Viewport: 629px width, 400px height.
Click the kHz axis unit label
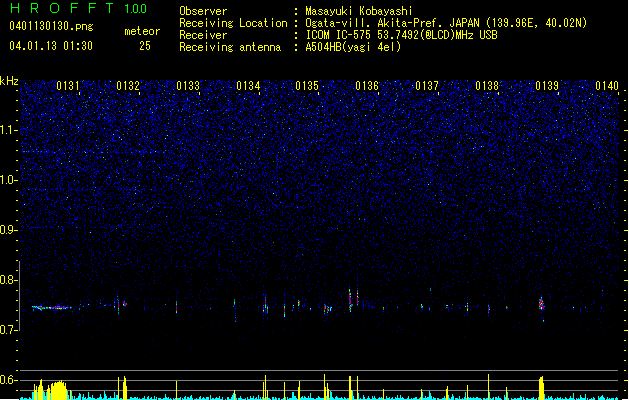(x=9, y=81)
